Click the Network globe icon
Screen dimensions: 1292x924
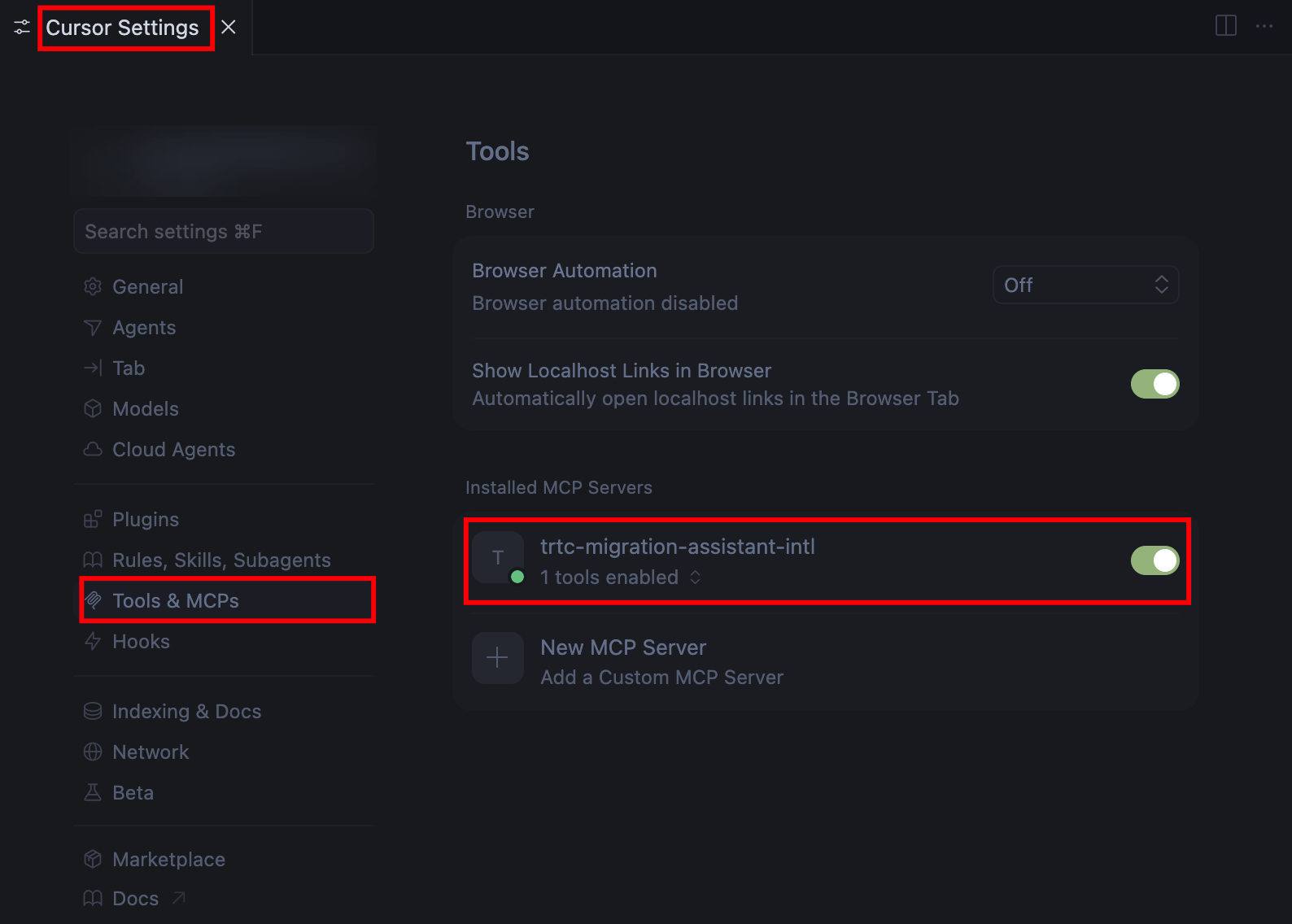[x=93, y=752]
